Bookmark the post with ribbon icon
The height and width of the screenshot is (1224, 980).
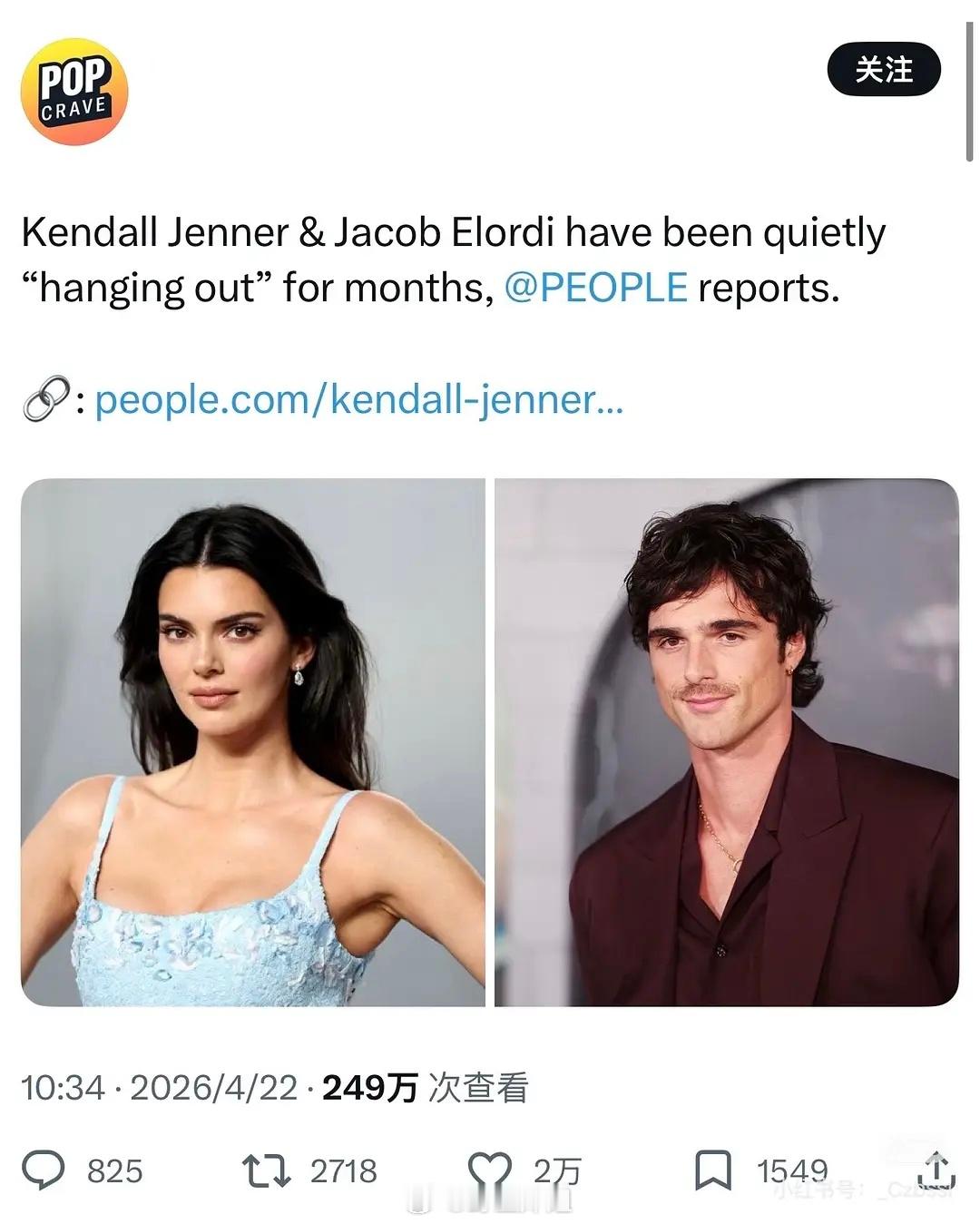click(x=713, y=1170)
